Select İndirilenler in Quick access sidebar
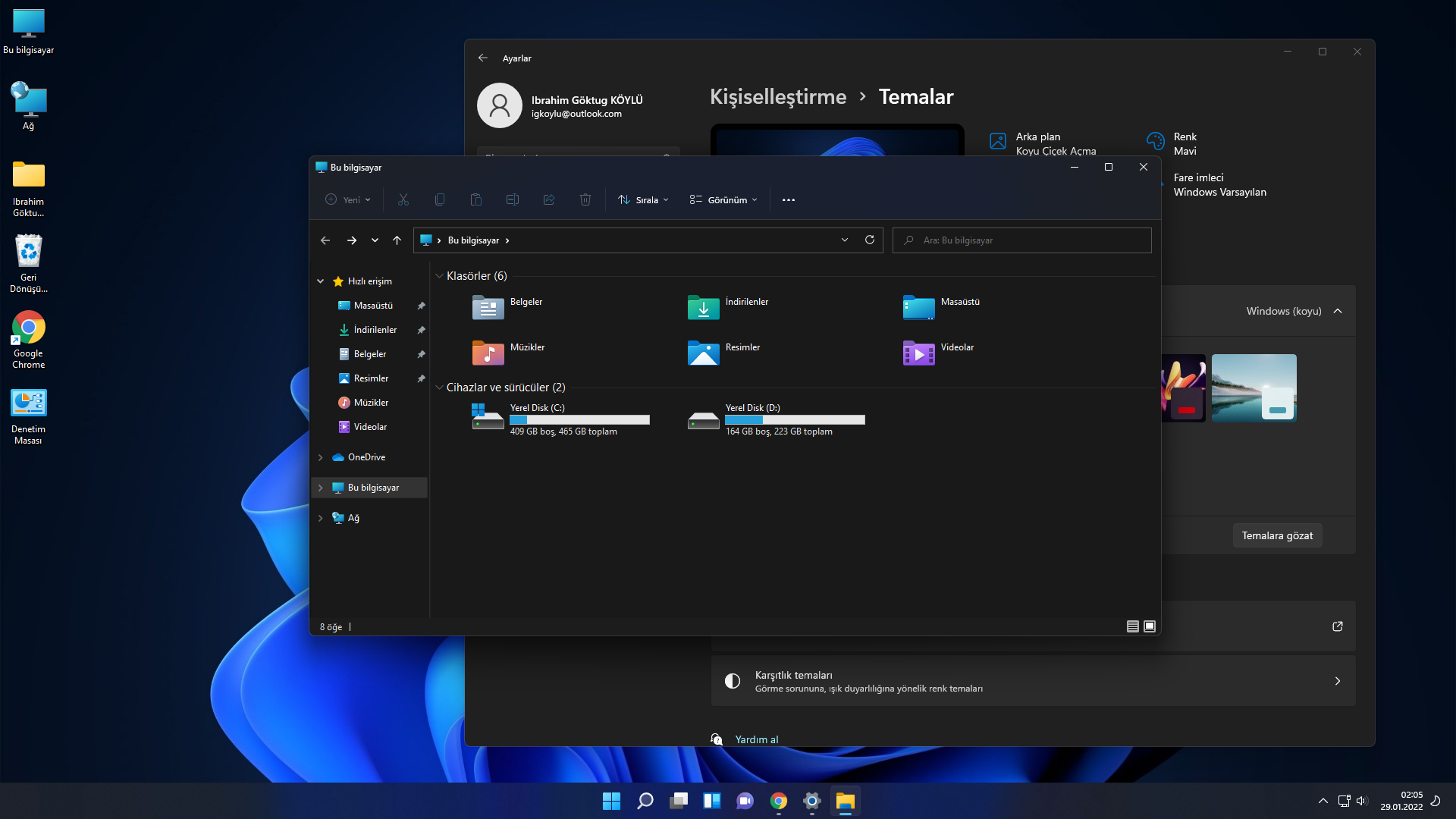This screenshot has width=1456, height=819. tap(375, 330)
